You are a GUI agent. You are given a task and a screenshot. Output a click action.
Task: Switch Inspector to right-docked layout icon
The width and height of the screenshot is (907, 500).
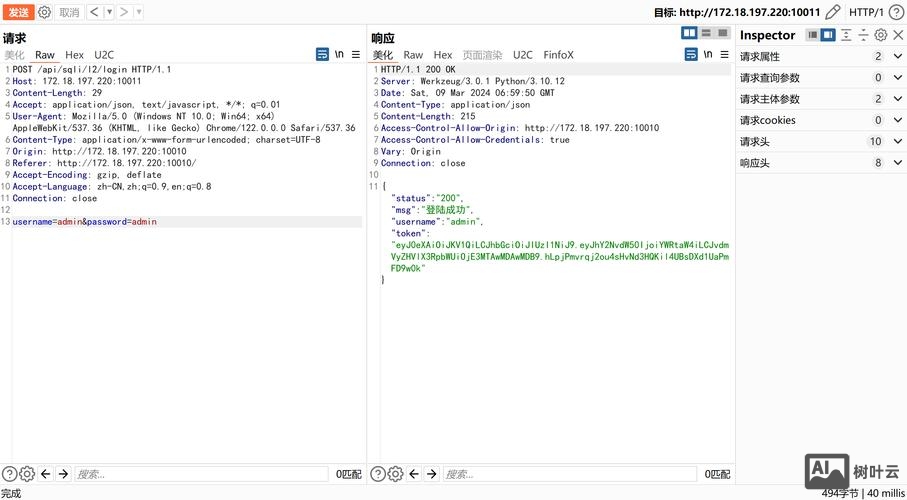[x=828, y=35]
